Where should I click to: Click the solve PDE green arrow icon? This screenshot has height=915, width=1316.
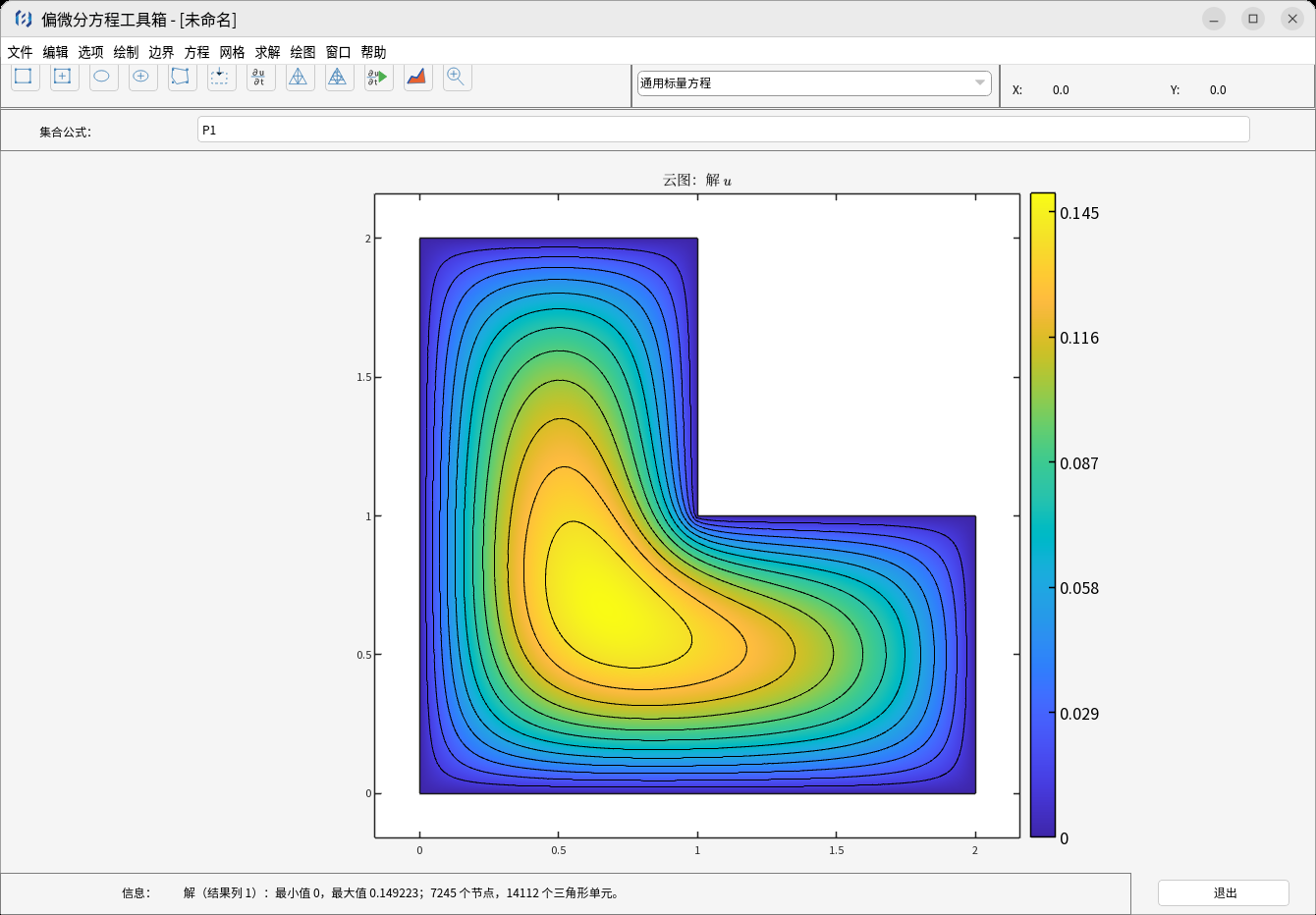click(378, 77)
